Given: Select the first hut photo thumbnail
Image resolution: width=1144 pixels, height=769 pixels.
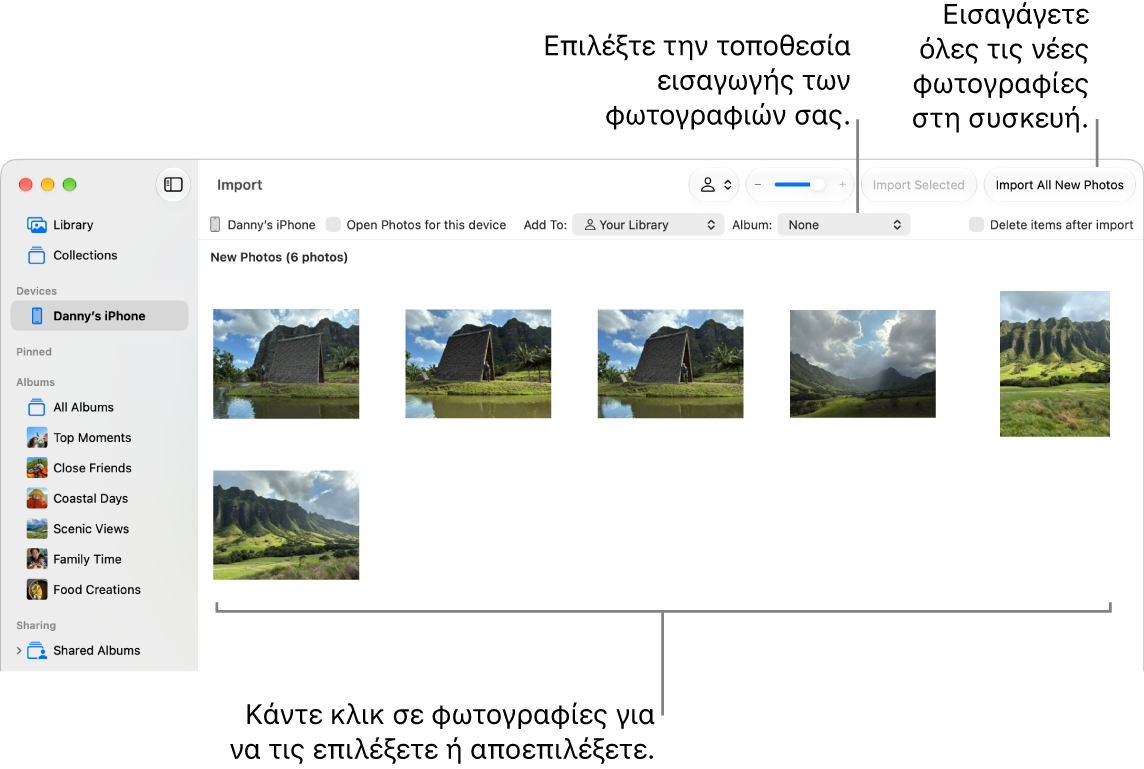Looking at the screenshot, I should 286,364.
